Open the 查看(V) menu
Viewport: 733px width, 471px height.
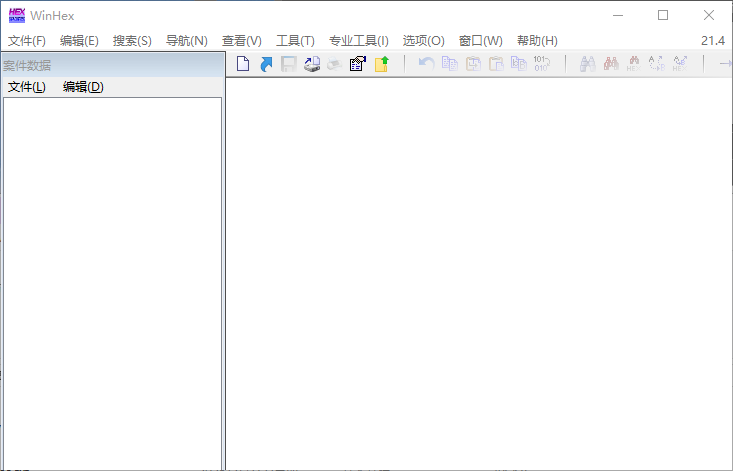coord(242,41)
